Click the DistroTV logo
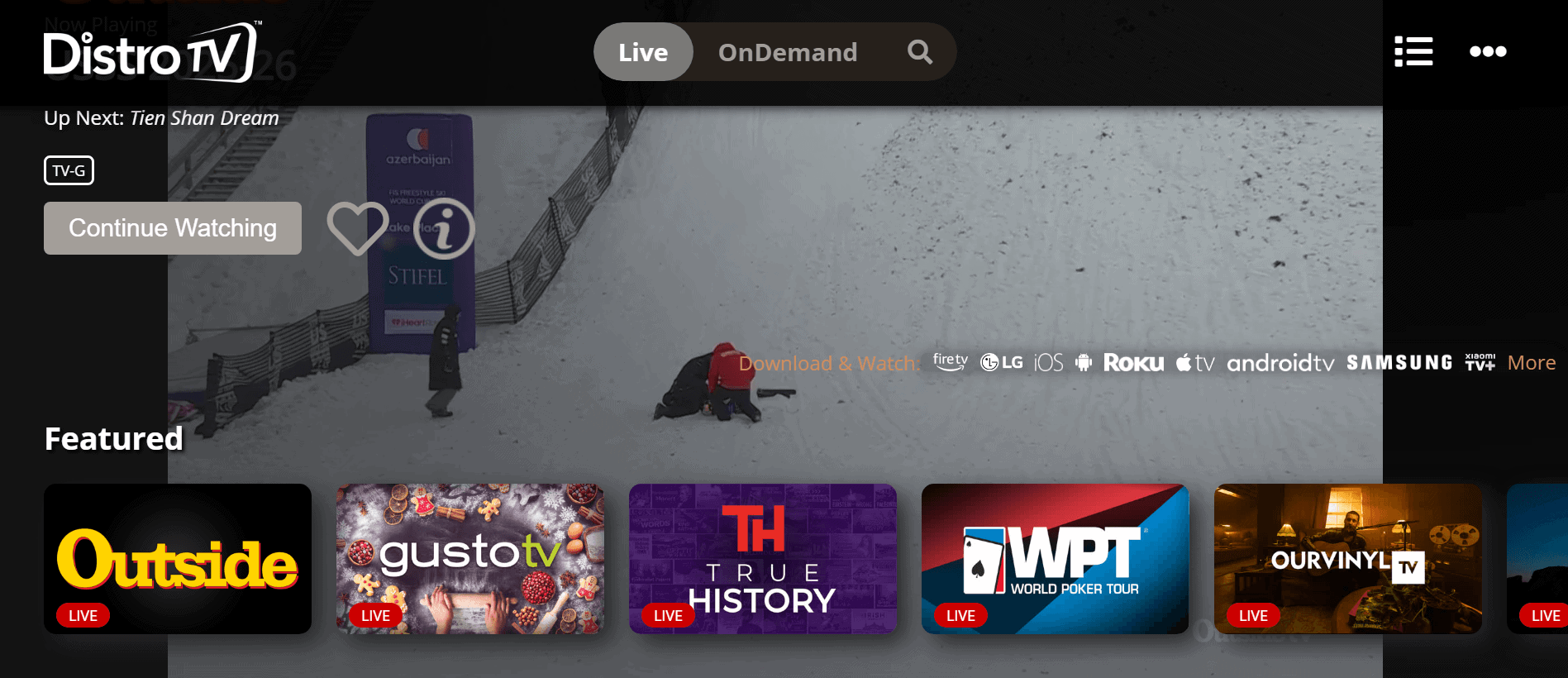Screen dimensions: 1568x678 (151, 53)
